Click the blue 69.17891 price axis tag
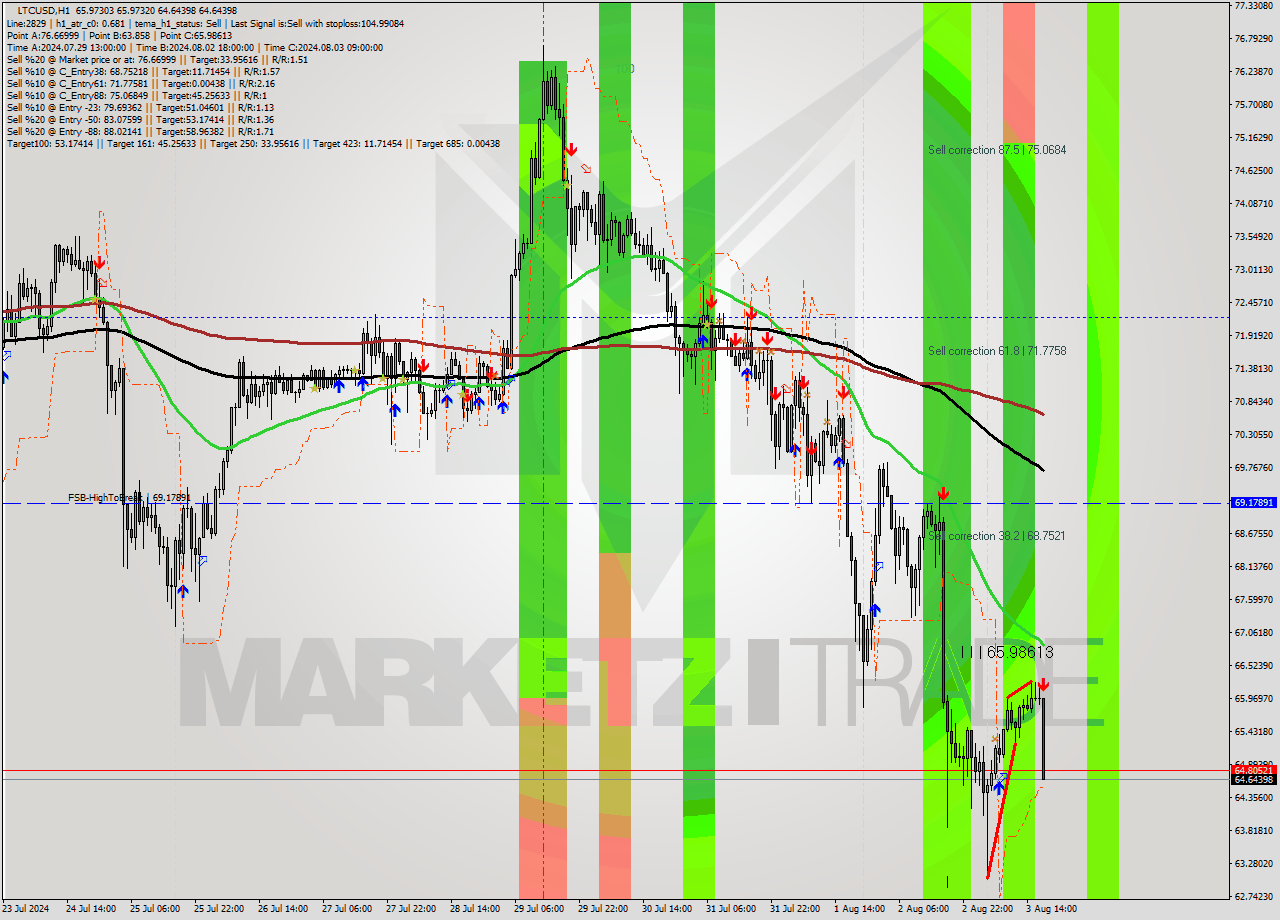Viewport: 1280px width, 920px height. coord(1254,503)
